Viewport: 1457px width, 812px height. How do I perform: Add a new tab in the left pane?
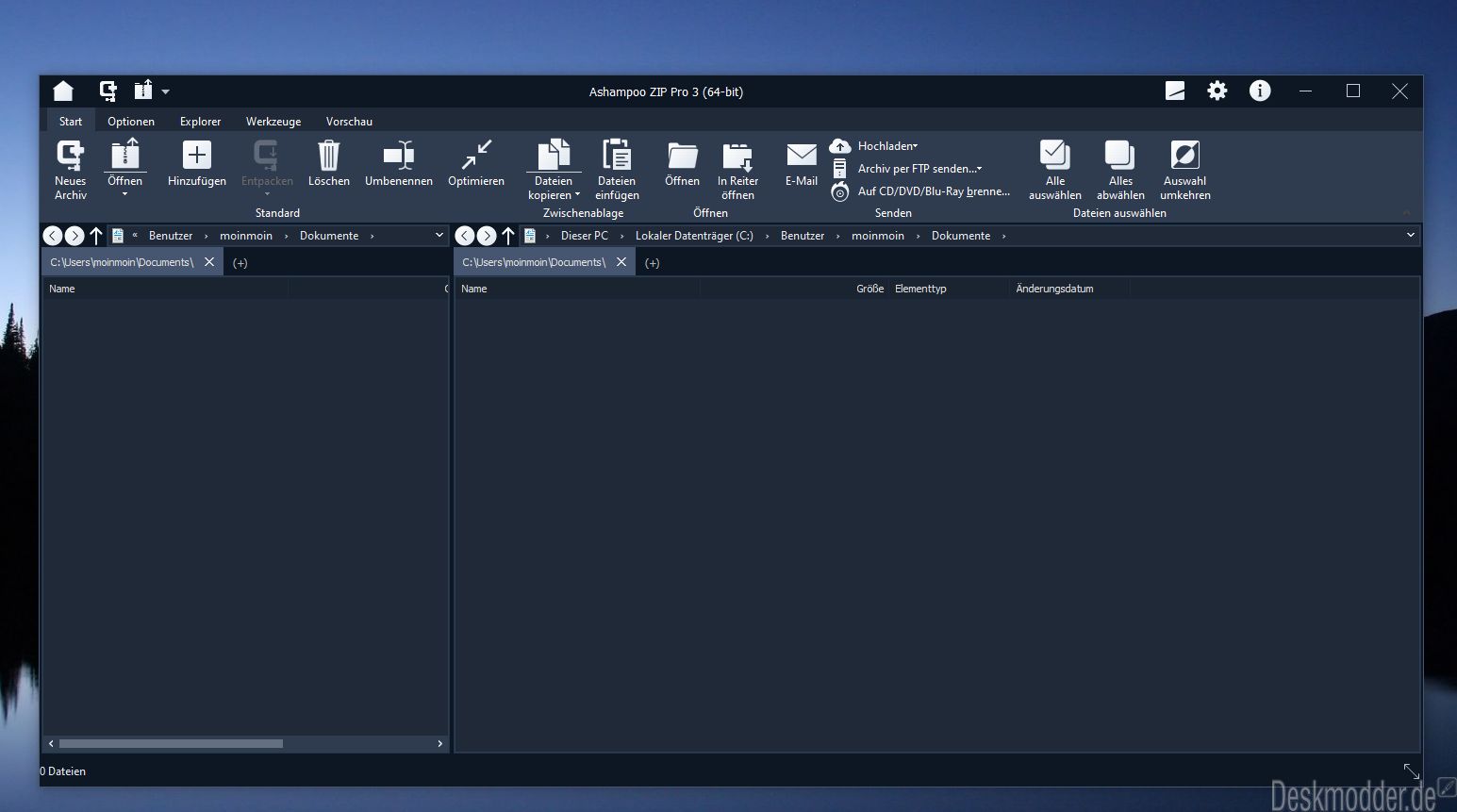click(x=240, y=263)
